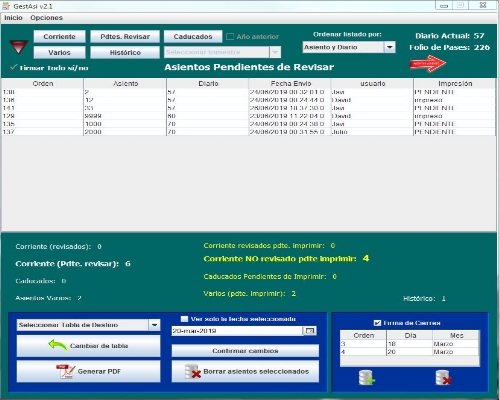
Task: Click the red right-pointing arrow icon
Action: (x=428, y=63)
